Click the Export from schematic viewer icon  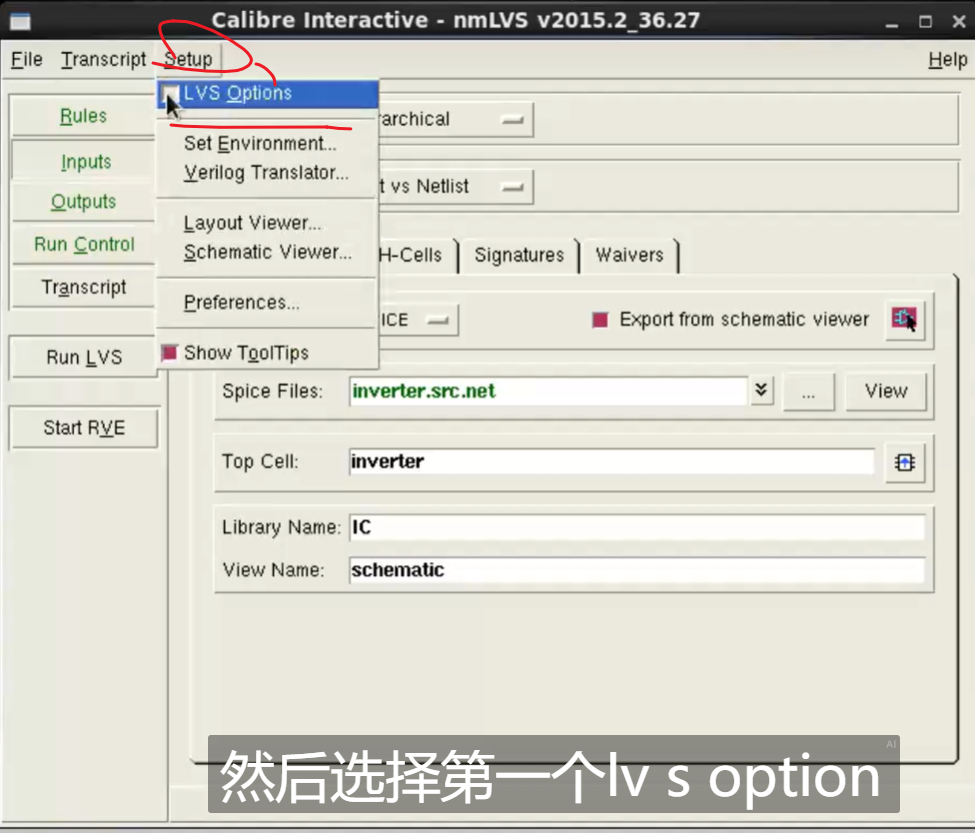tap(903, 319)
